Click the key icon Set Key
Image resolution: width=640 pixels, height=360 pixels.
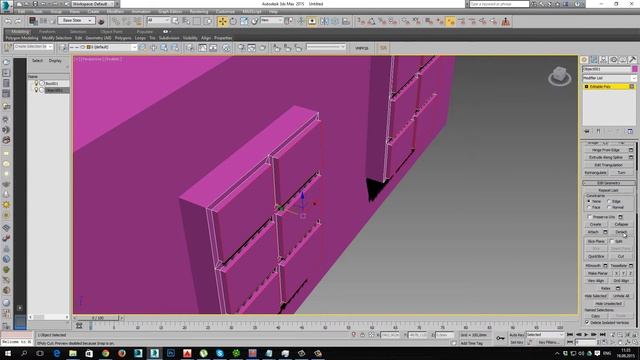[500, 338]
